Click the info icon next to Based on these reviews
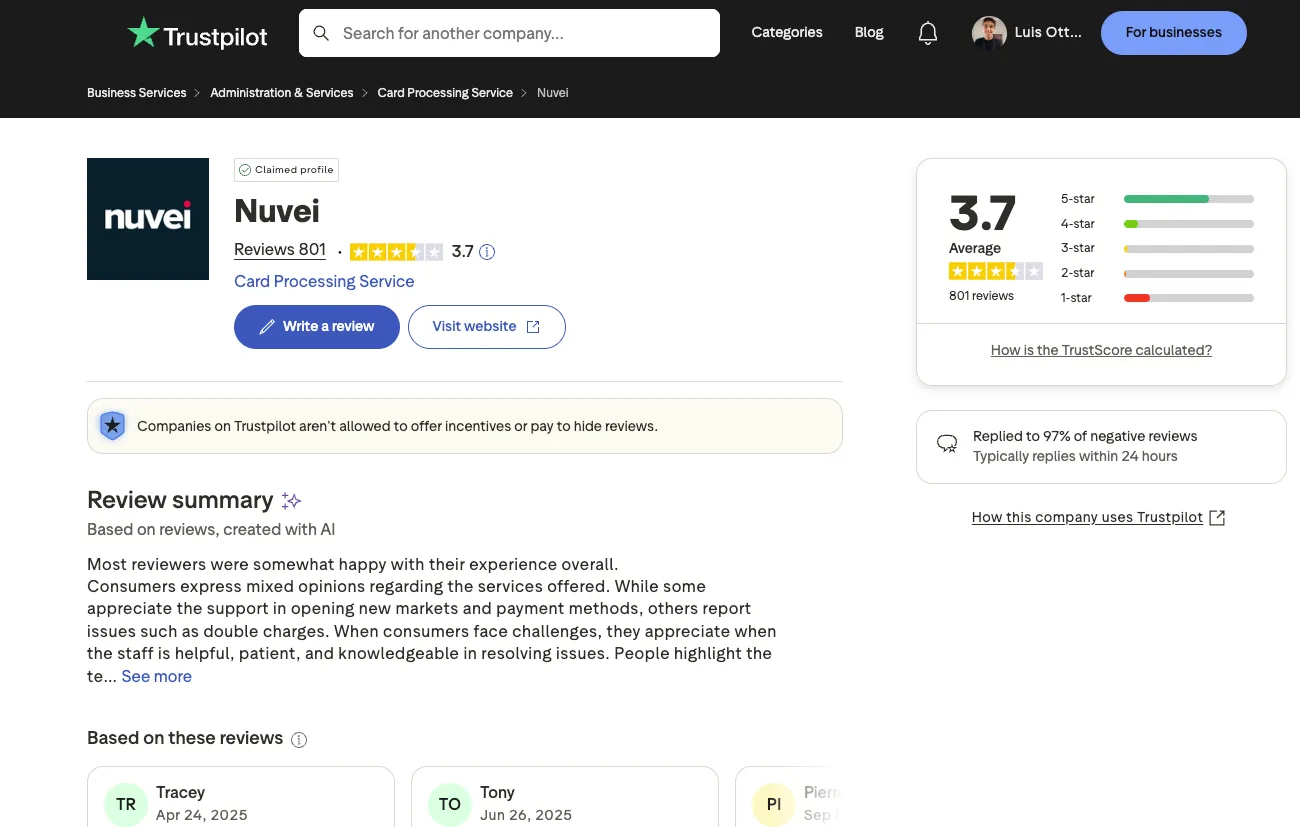This screenshot has width=1300, height=827. click(x=299, y=739)
